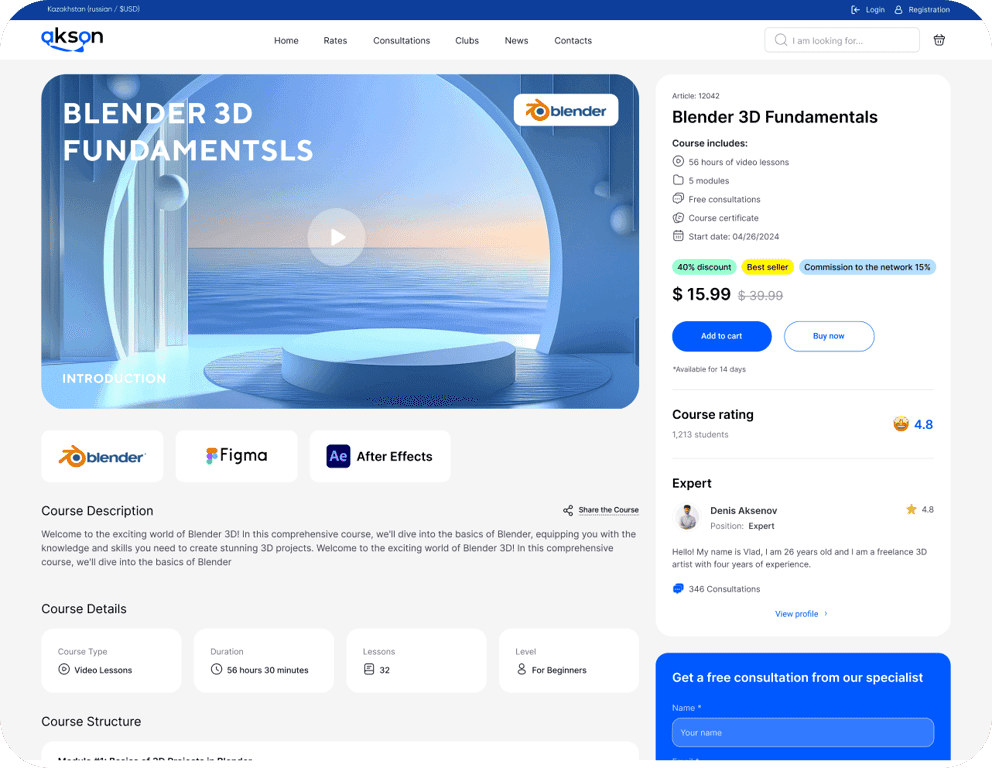Viewport: 992px width, 768px height.
Task: Click the Login icon in top bar
Action: [x=855, y=10]
